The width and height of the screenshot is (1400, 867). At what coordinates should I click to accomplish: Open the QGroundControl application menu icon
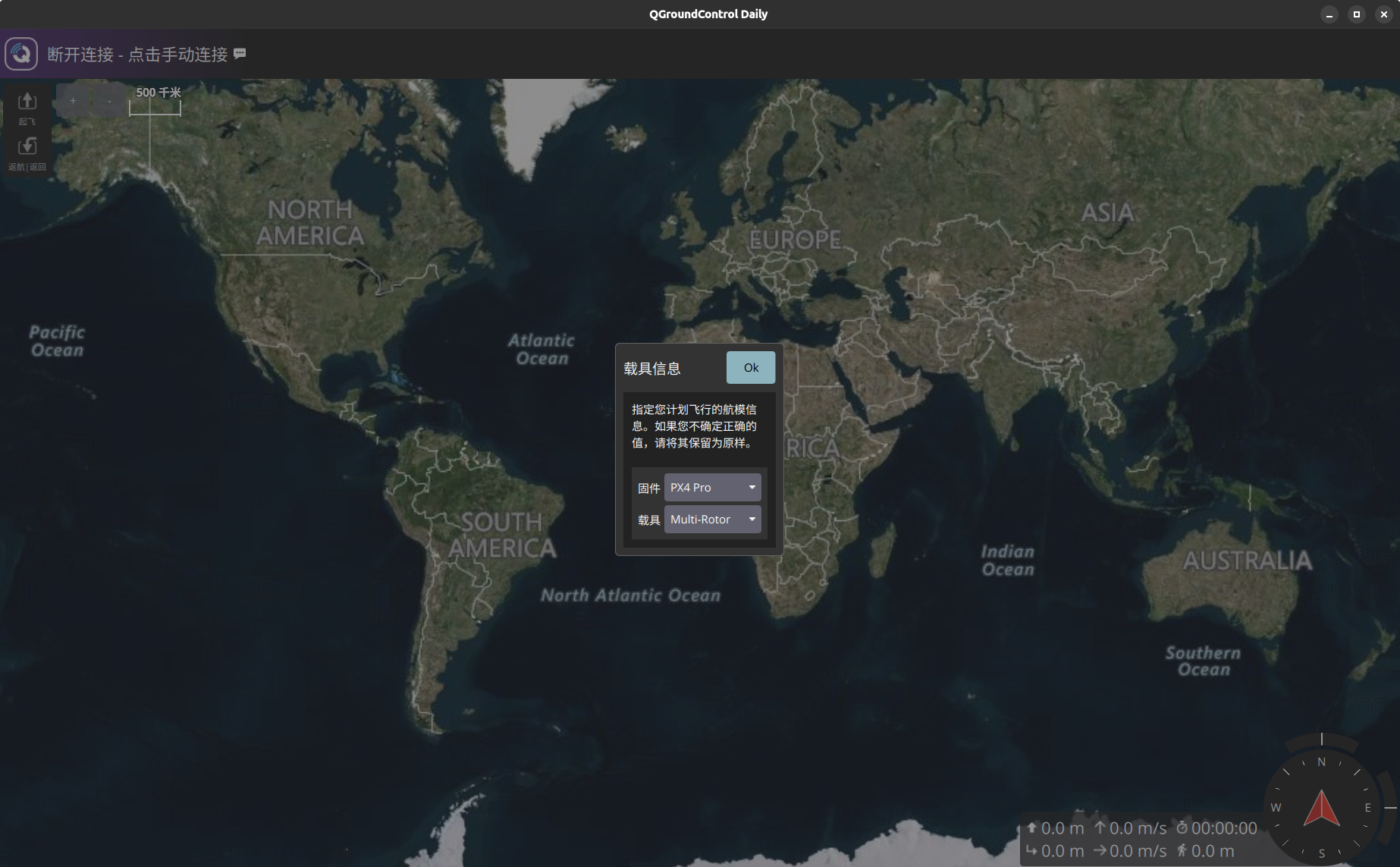point(21,54)
